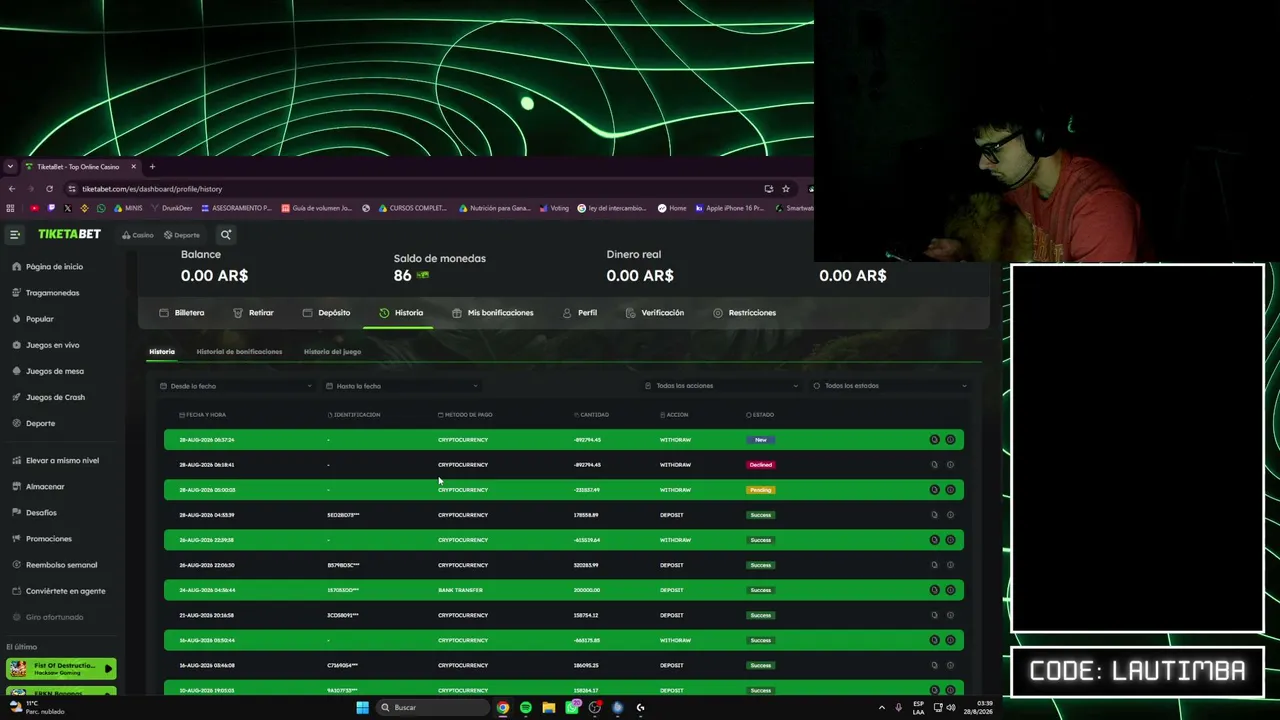
Task: Click the BANK TRANSFER payment method cell
Action: click(x=460, y=590)
